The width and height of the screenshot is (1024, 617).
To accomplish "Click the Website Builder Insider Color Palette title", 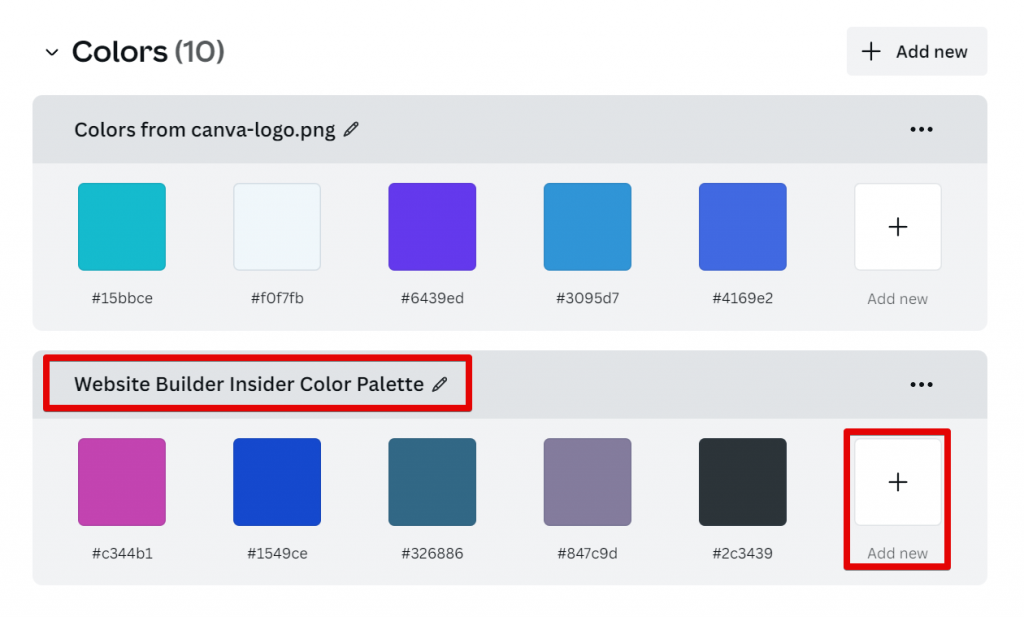I will pos(248,384).
